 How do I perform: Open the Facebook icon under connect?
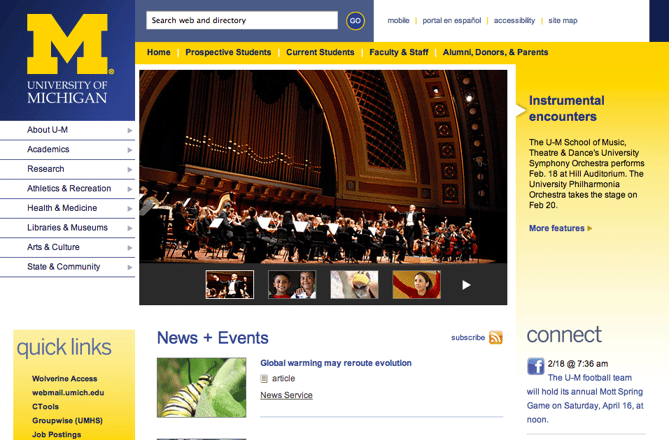pyautogui.click(x=535, y=366)
